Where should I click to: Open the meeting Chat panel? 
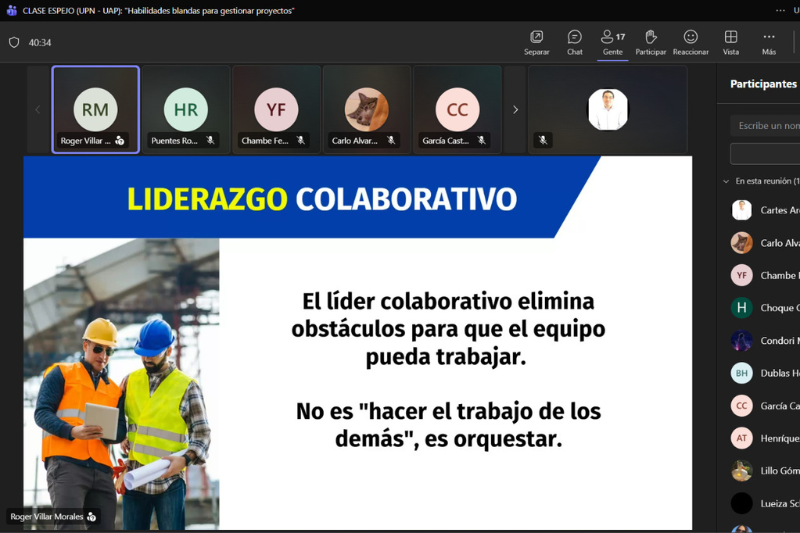coord(574,42)
